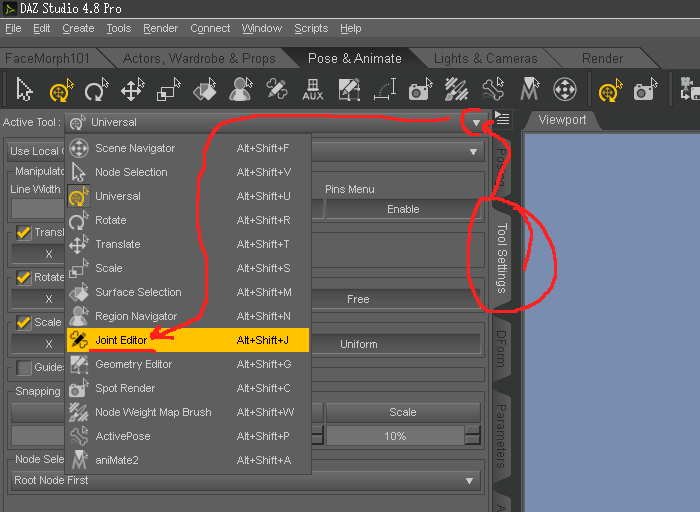Open the pane options menu icon

tap(502, 119)
